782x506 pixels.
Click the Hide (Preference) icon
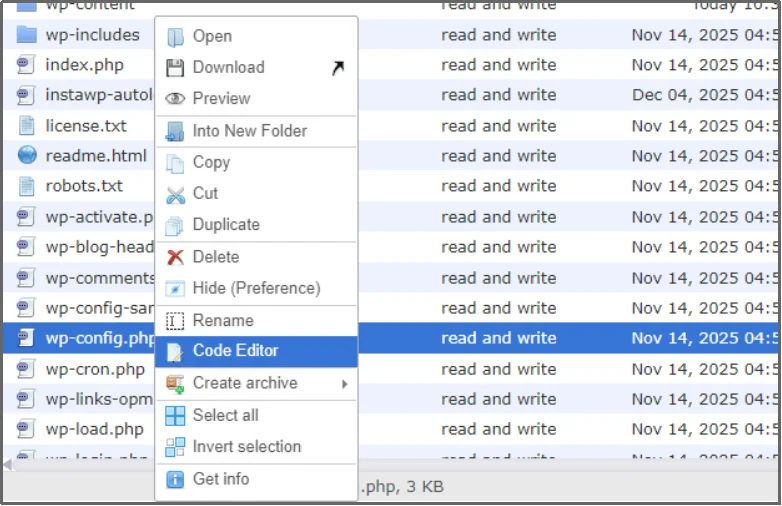point(175,289)
